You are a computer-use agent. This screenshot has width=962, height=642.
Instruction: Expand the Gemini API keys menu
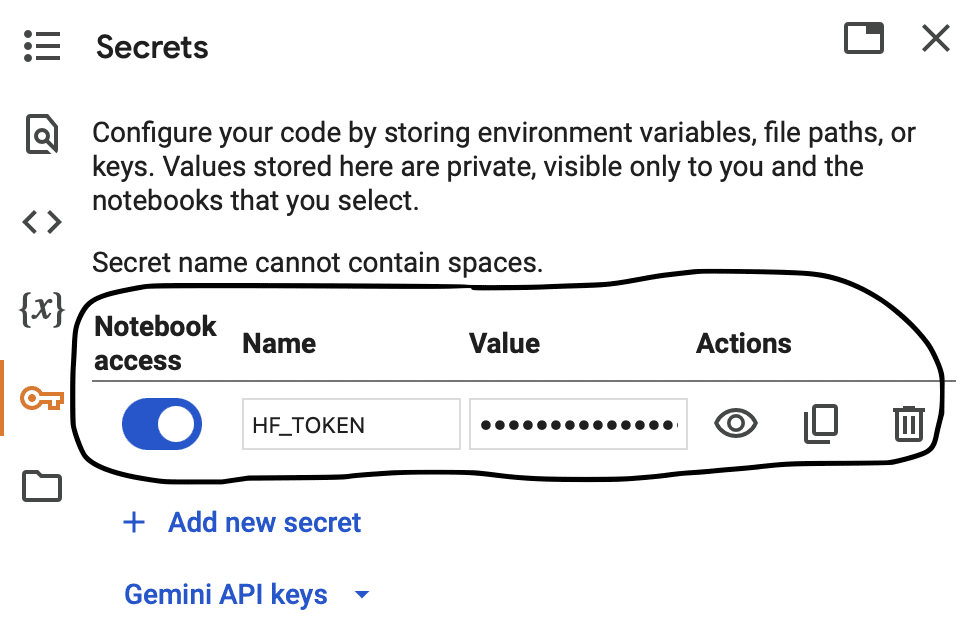(x=226, y=594)
